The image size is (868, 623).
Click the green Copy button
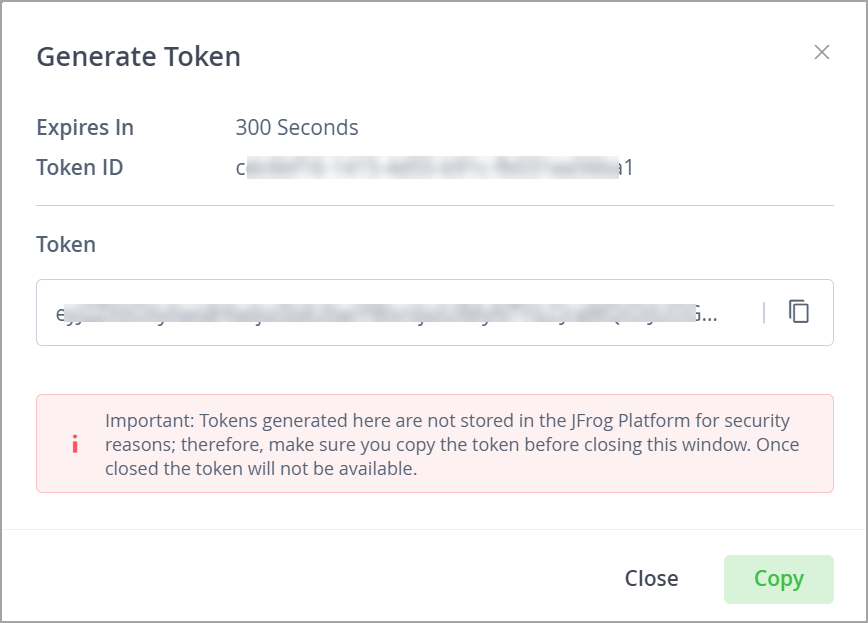click(x=779, y=579)
